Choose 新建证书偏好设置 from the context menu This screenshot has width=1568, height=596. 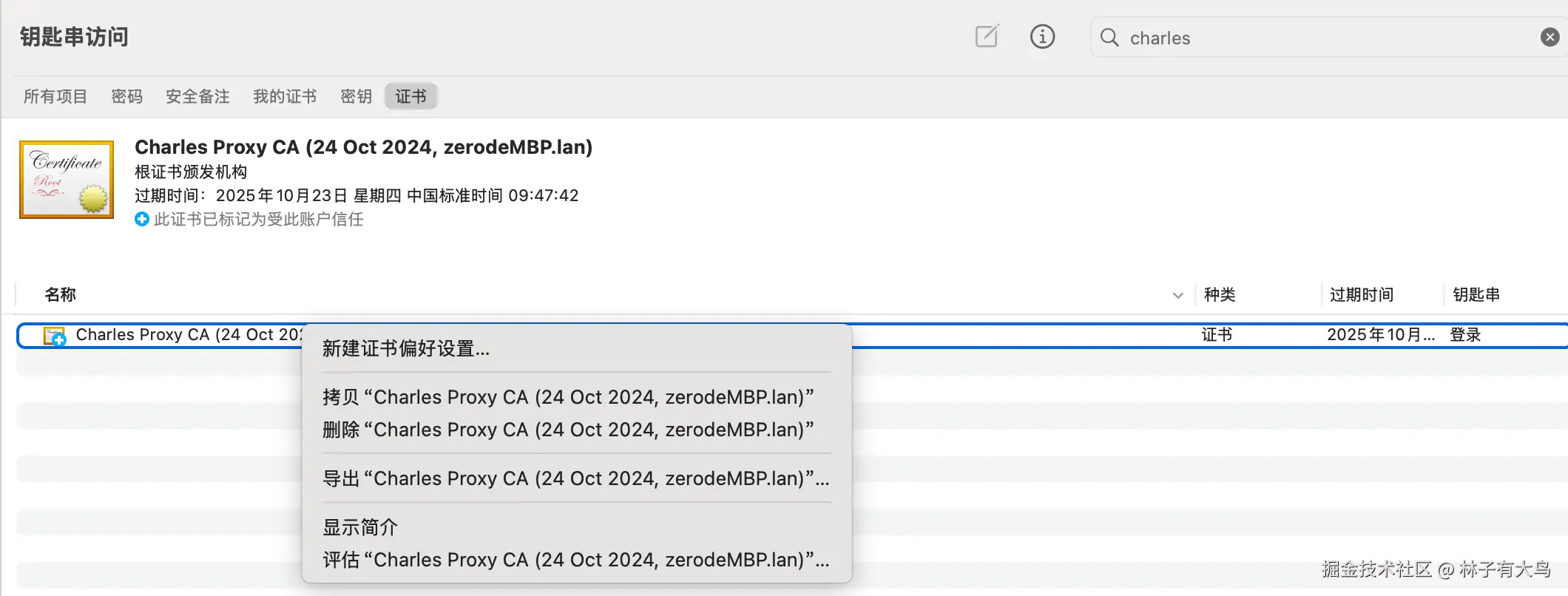coord(405,348)
